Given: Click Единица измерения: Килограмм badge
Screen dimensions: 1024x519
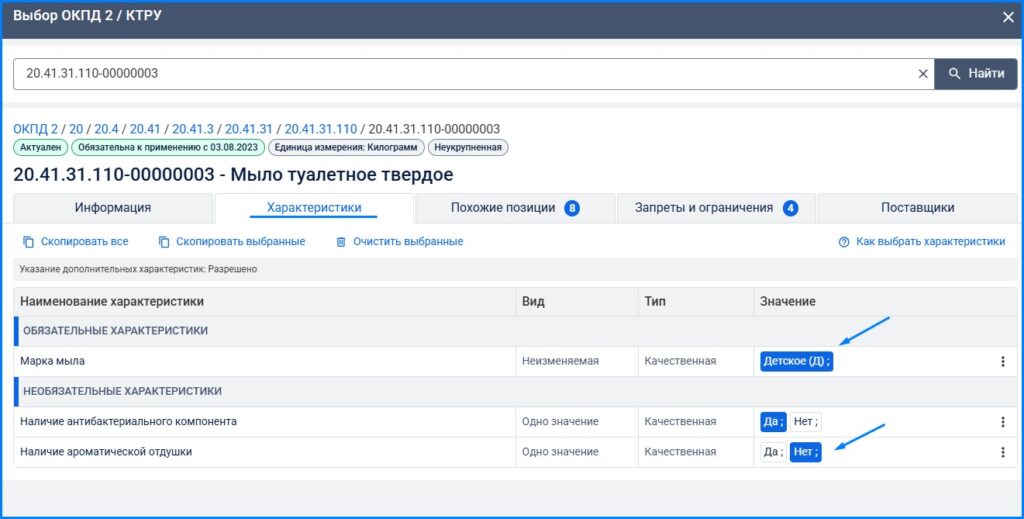Looking at the screenshot, I should point(346,148).
